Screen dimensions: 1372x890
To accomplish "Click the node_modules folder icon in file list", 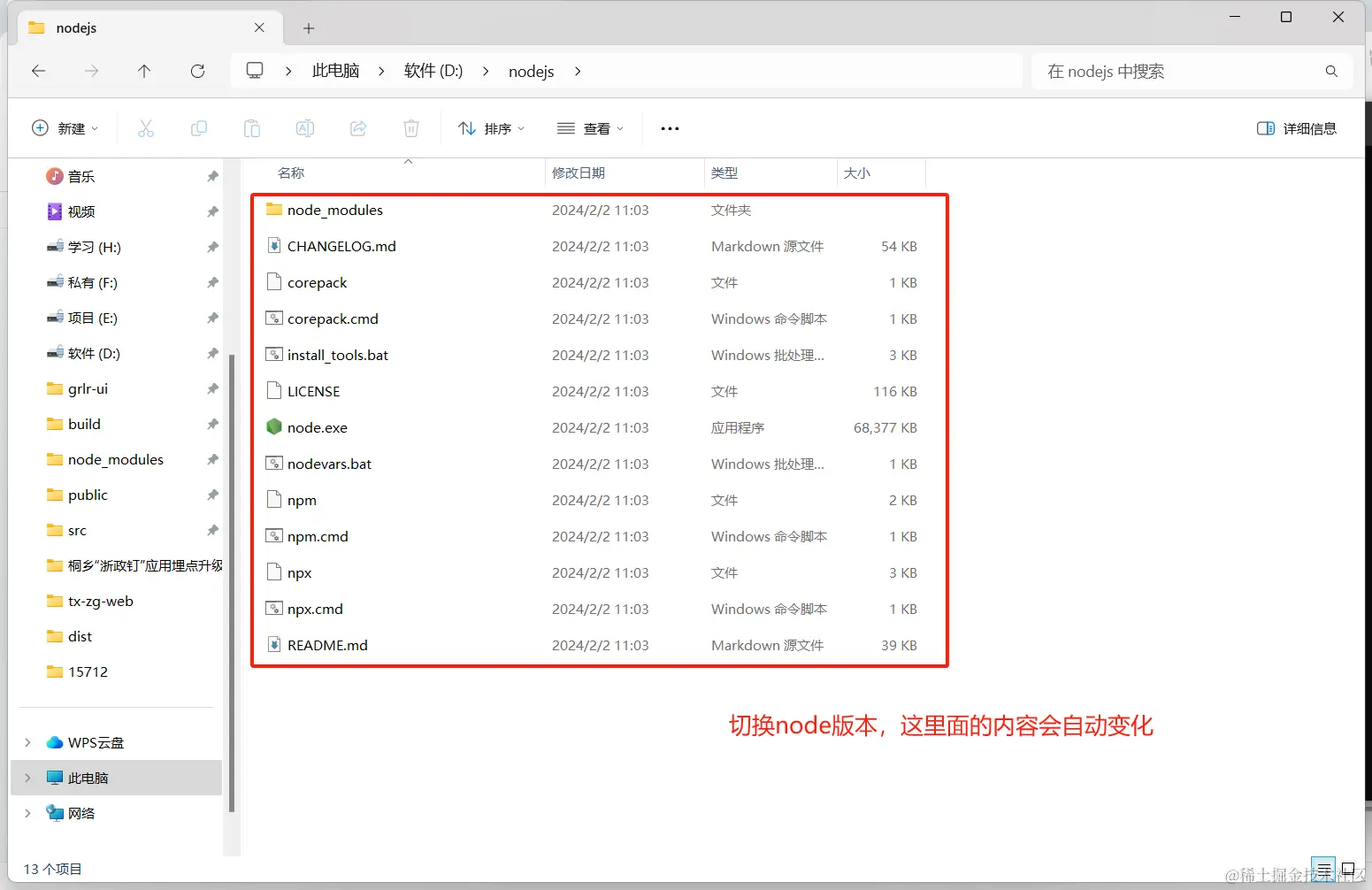I will 274,210.
